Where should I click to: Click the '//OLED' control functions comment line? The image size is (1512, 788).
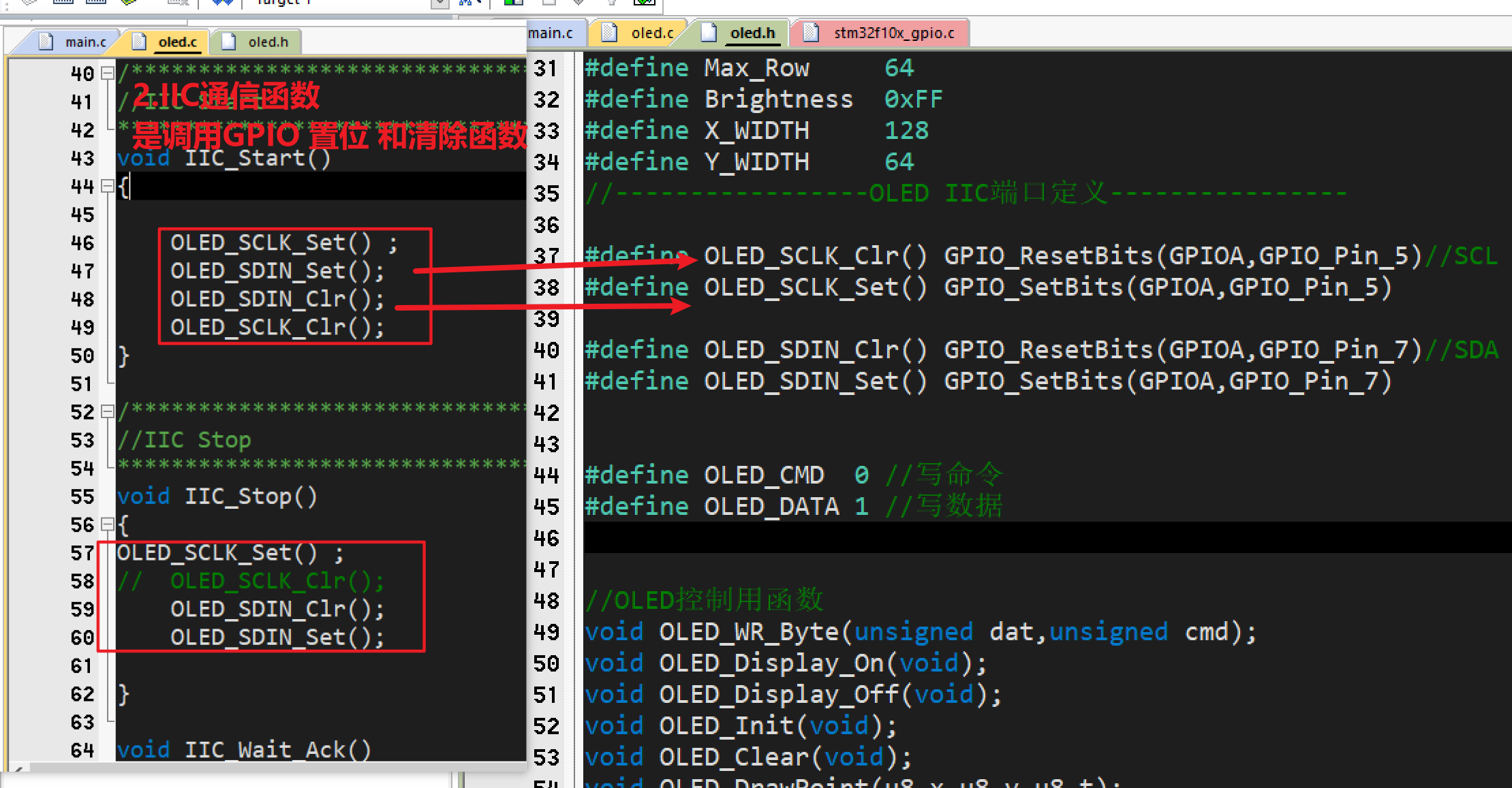click(x=705, y=601)
